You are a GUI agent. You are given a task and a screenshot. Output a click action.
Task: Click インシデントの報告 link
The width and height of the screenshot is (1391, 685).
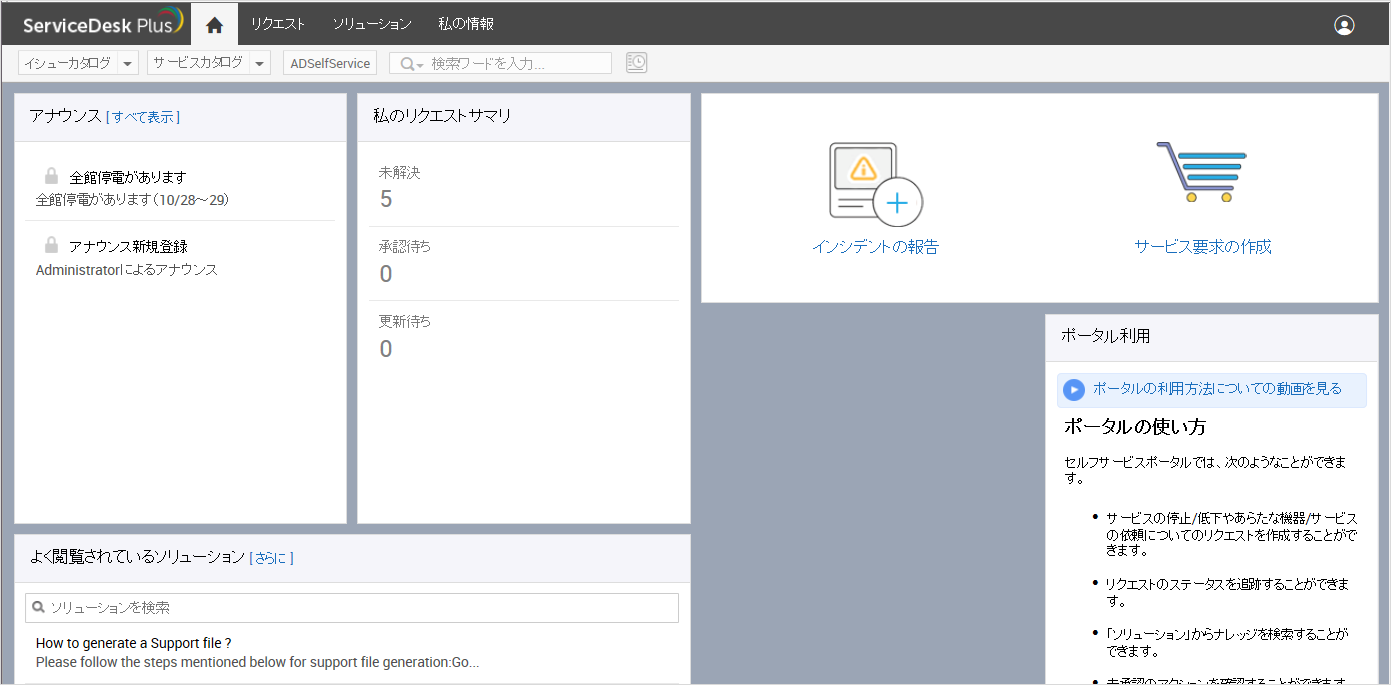(875, 247)
